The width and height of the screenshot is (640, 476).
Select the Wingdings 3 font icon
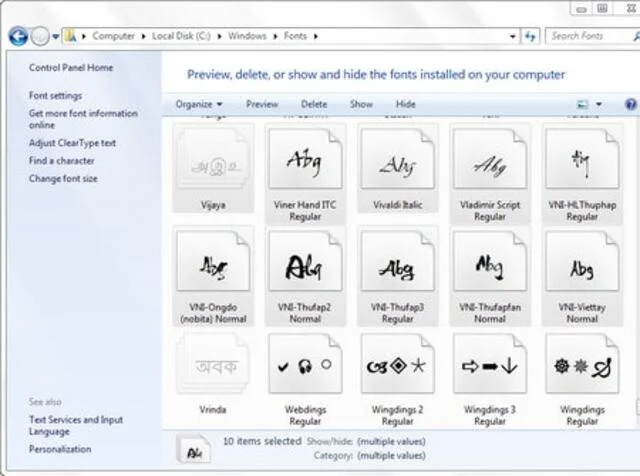tap(490, 364)
